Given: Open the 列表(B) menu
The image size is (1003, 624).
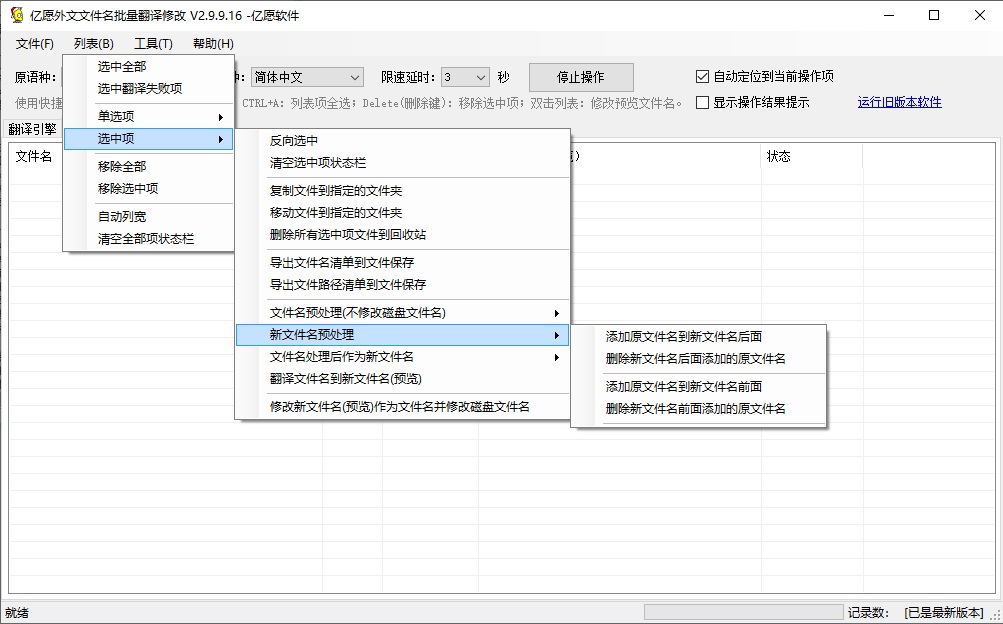Looking at the screenshot, I should [x=93, y=43].
